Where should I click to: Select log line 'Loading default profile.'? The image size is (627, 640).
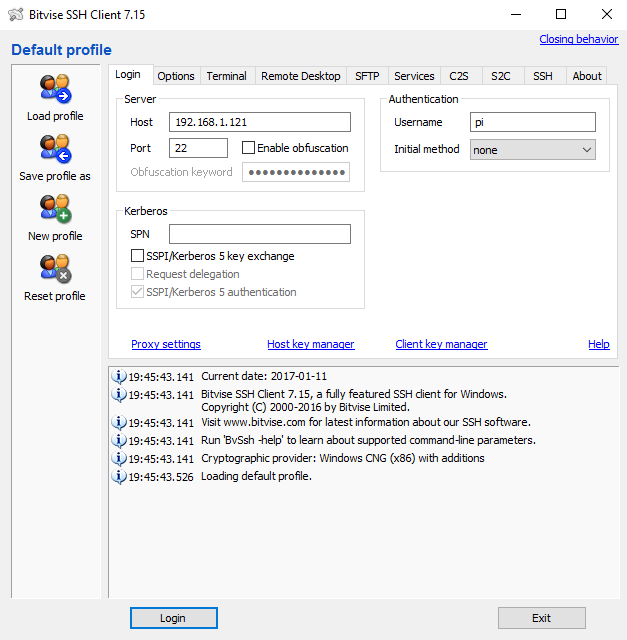click(x=256, y=476)
